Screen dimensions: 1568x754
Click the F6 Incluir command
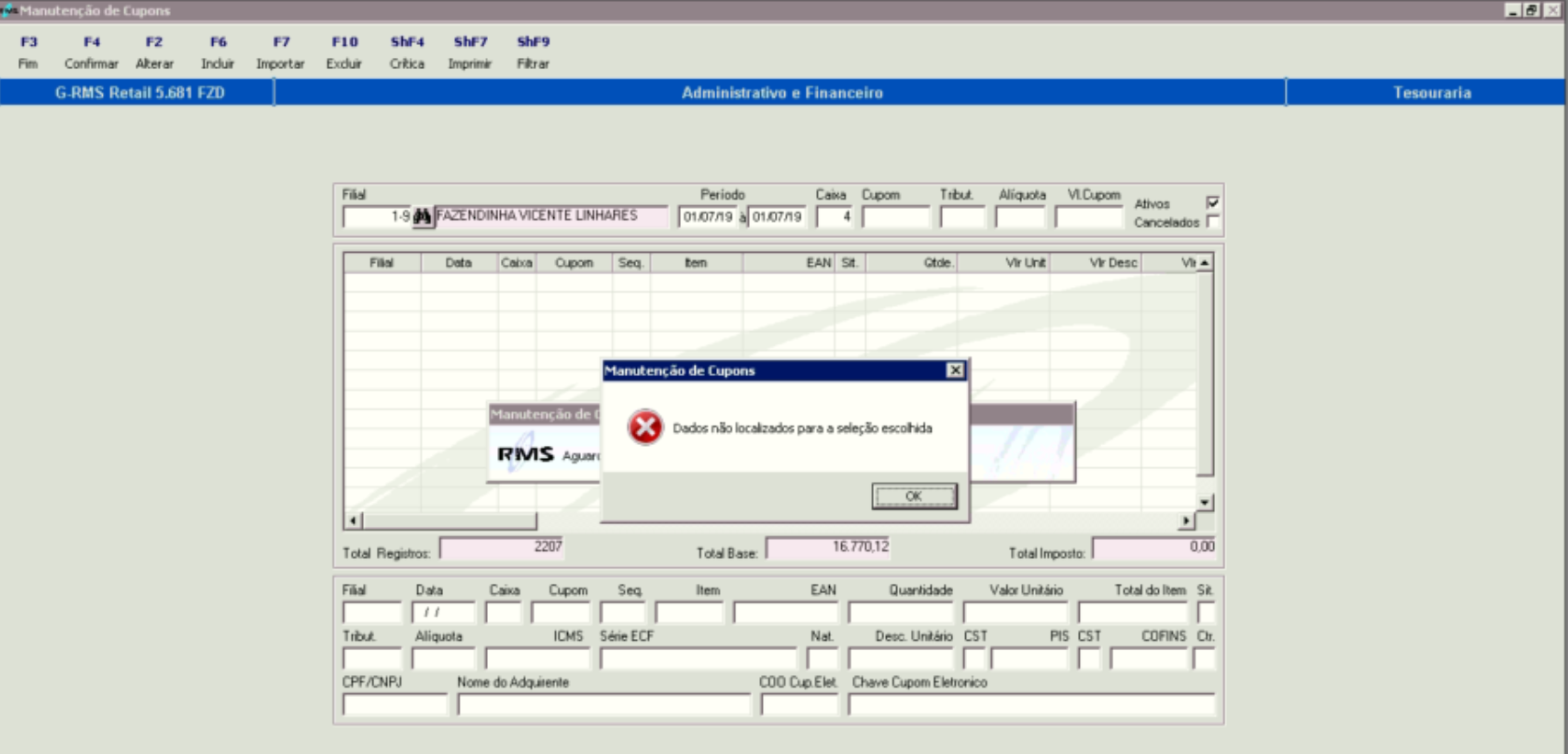click(x=218, y=52)
